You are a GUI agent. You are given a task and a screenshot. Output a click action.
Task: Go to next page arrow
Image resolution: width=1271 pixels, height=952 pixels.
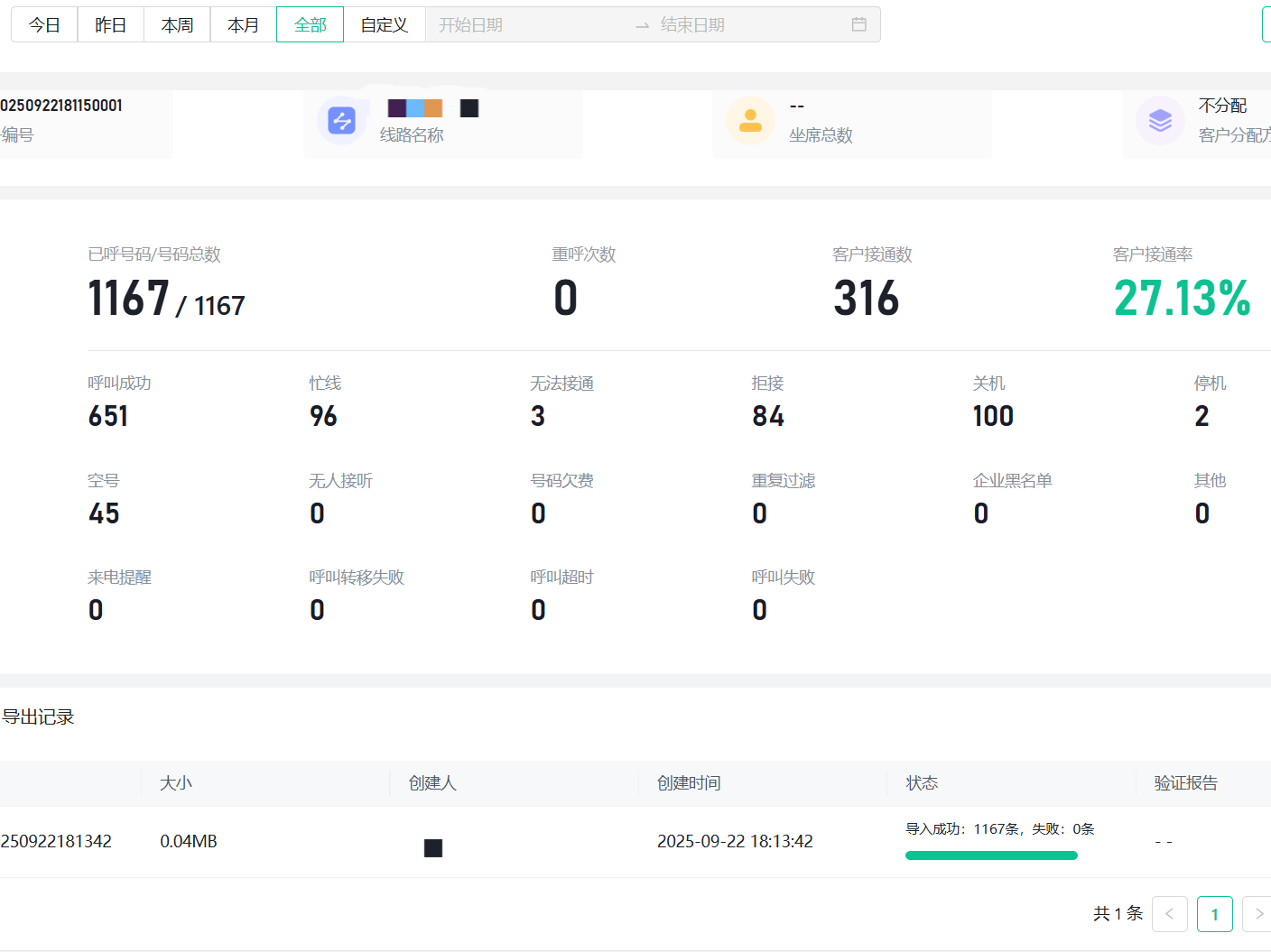tap(1257, 914)
